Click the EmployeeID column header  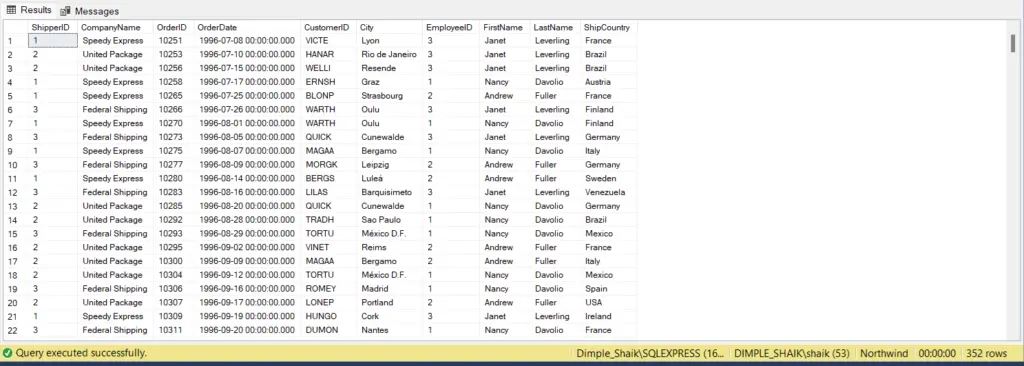tap(451, 27)
